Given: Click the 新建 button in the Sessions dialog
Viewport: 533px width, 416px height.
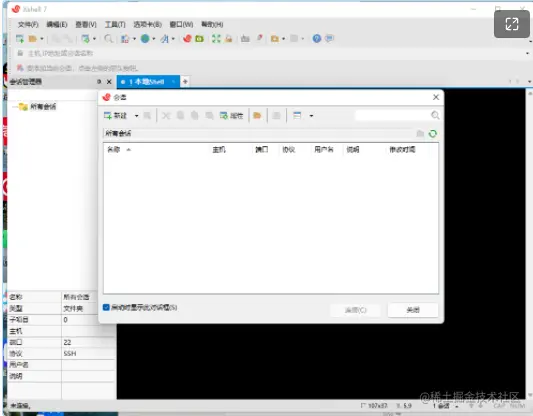Looking at the screenshot, I should coord(115,116).
